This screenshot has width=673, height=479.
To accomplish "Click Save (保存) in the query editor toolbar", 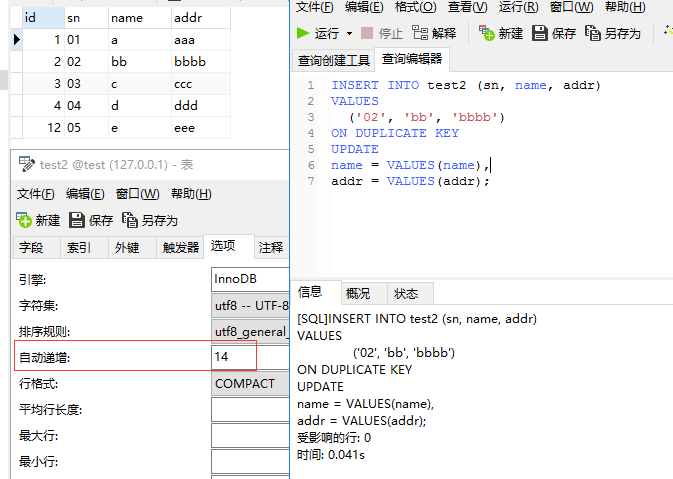I will pyautogui.click(x=554, y=33).
